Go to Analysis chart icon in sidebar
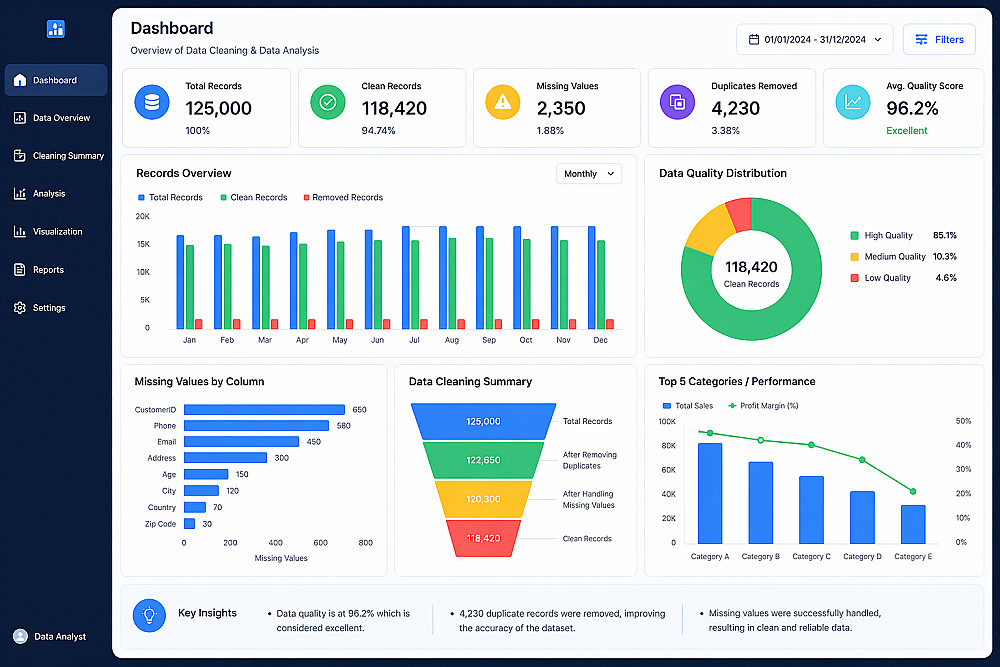The image size is (1000, 667). pos(20,193)
